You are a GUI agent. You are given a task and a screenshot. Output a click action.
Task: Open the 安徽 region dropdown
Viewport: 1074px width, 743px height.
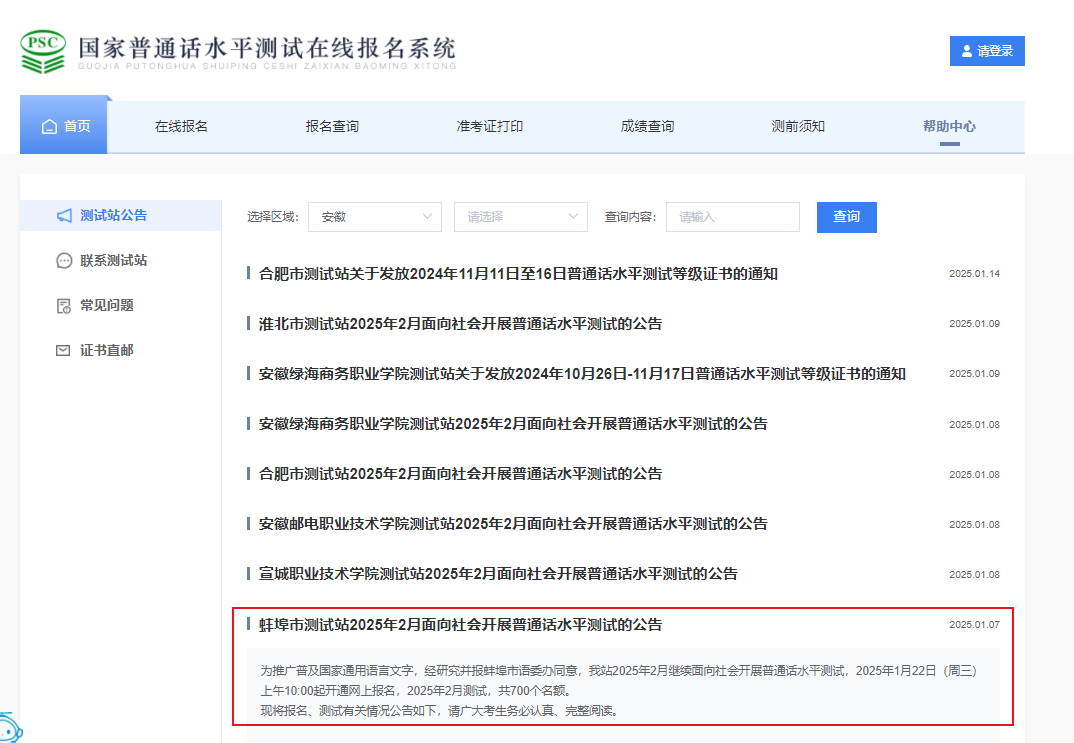click(375, 217)
